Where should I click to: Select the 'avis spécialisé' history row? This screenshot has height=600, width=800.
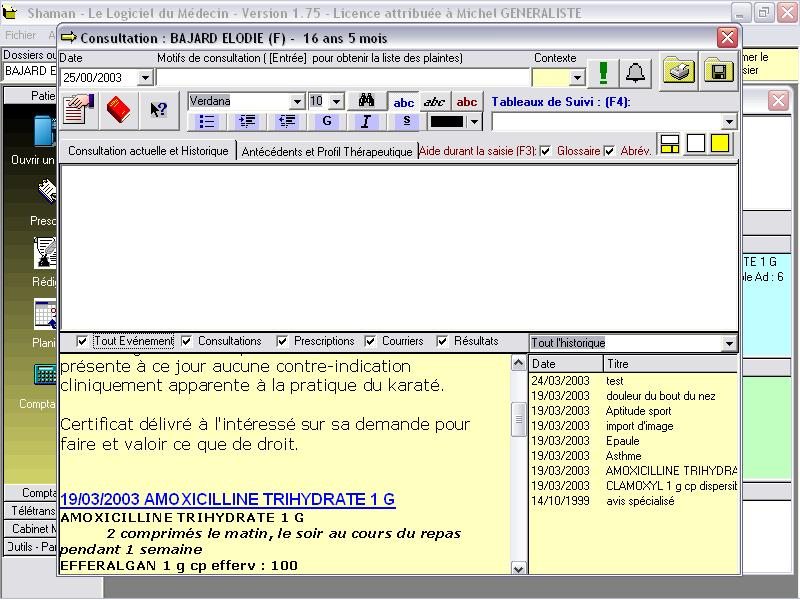[x=634, y=501]
